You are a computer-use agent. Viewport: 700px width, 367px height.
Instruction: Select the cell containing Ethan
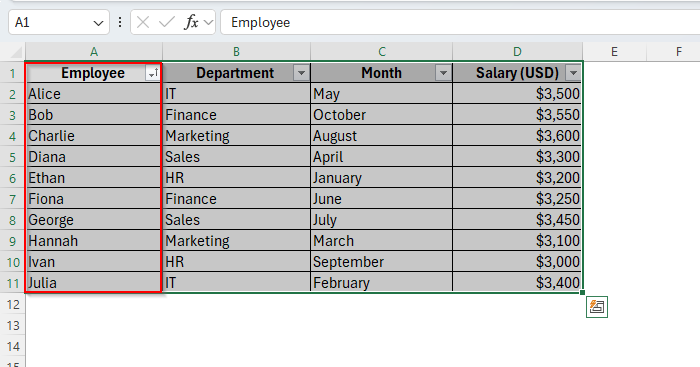tap(94, 178)
